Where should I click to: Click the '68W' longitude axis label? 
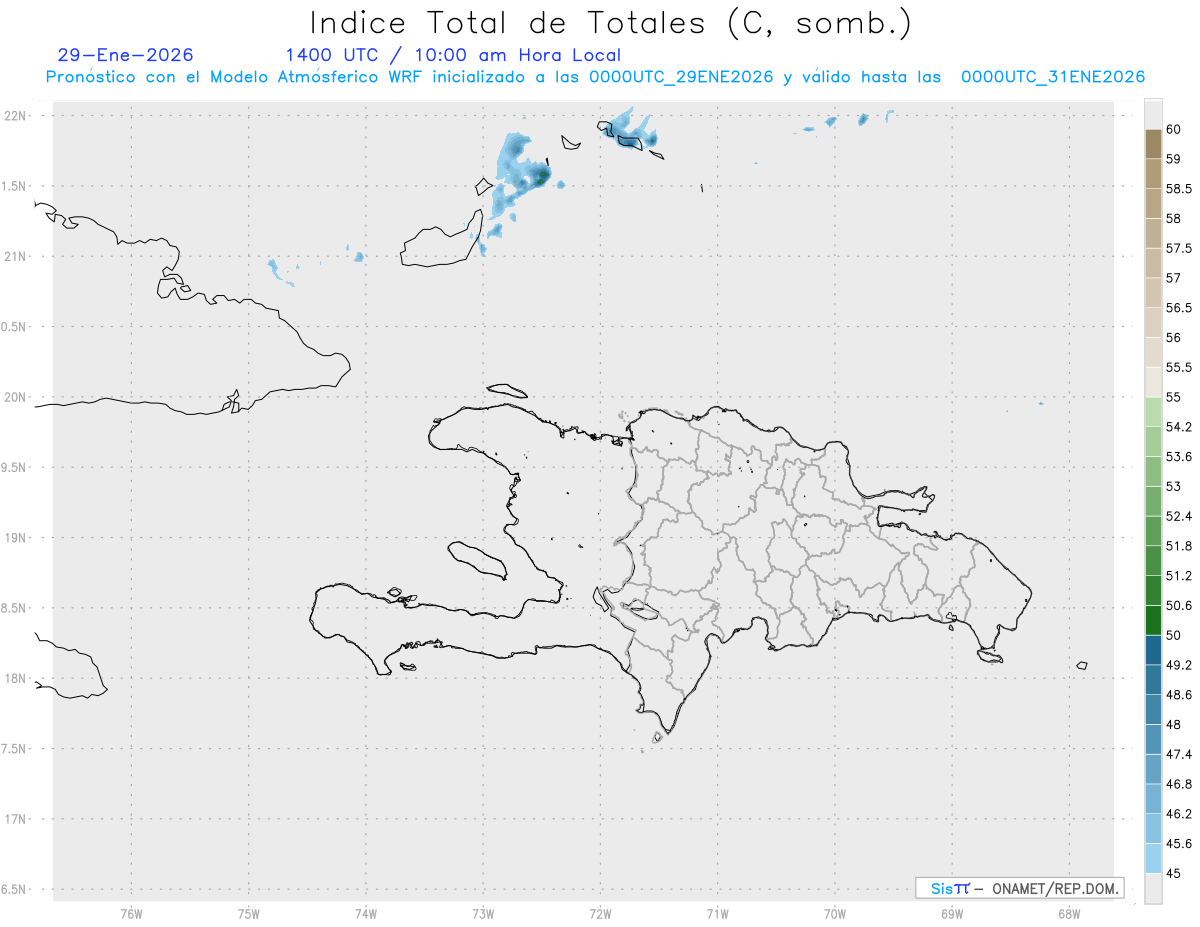(1069, 913)
